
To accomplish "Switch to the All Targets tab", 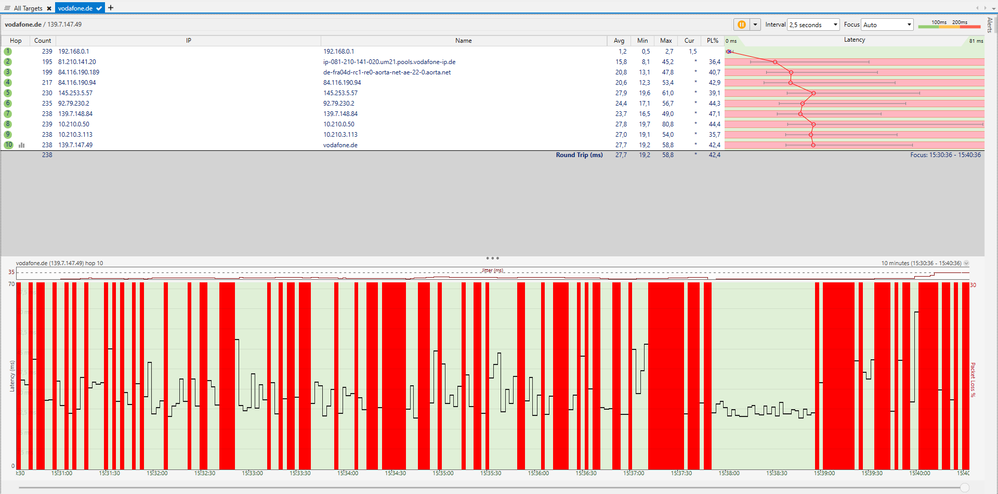I will [x=27, y=7].
